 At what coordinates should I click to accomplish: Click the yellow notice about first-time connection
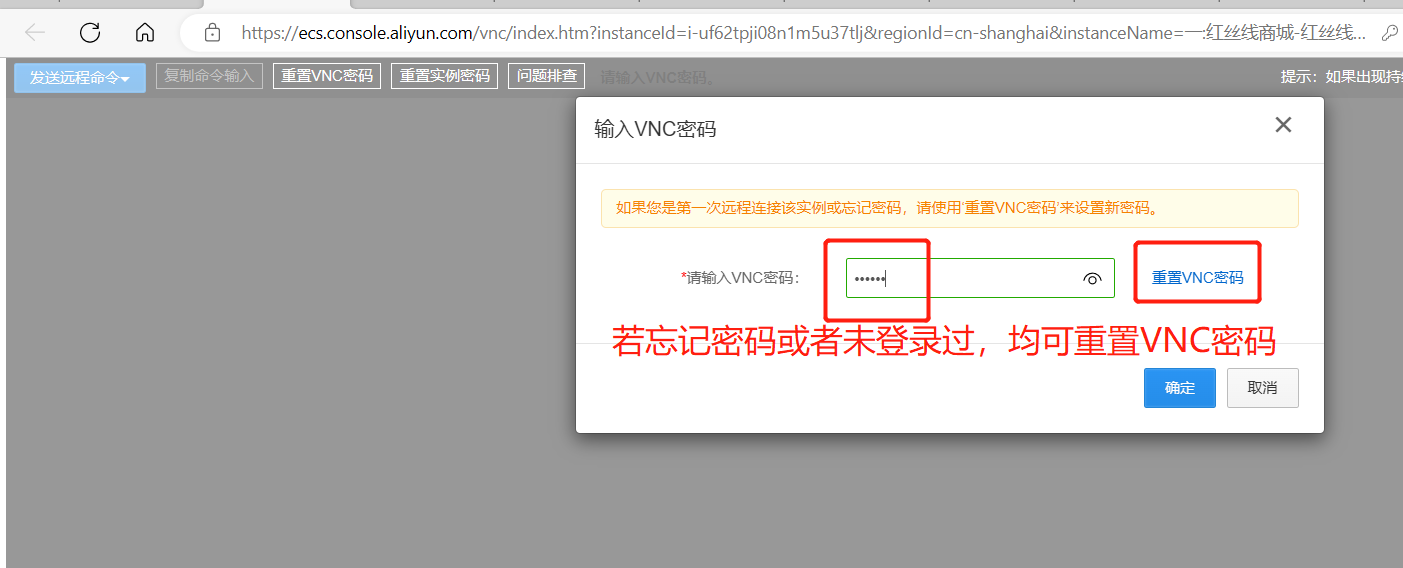point(950,208)
